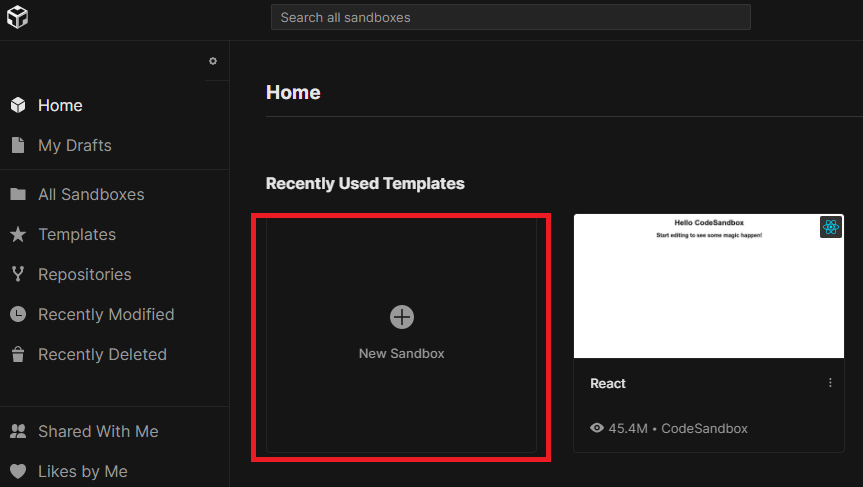Click the Recently Used Templates heading
863x487 pixels.
[x=365, y=183]
